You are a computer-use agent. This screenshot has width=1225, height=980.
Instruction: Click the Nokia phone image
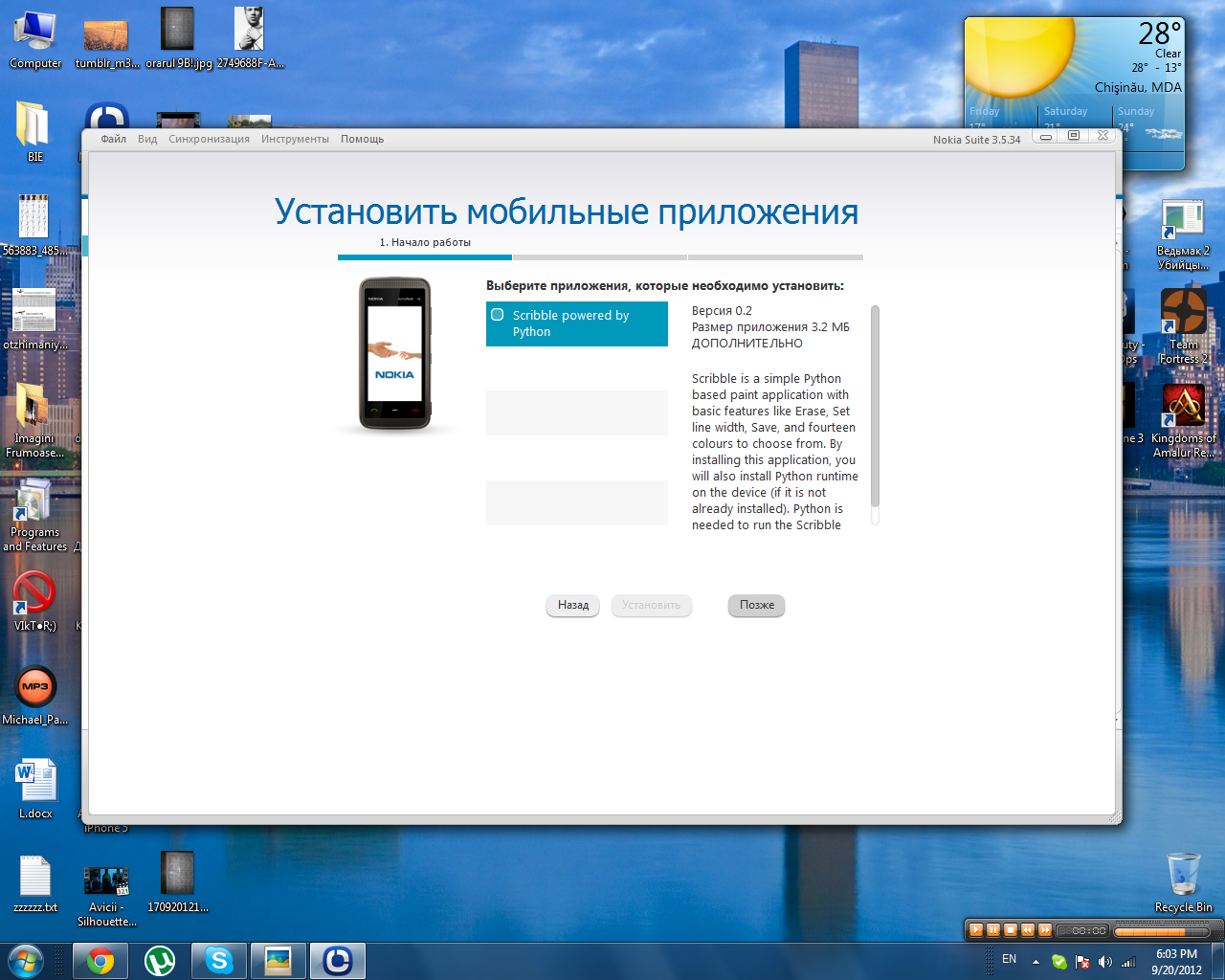[395, 354]
